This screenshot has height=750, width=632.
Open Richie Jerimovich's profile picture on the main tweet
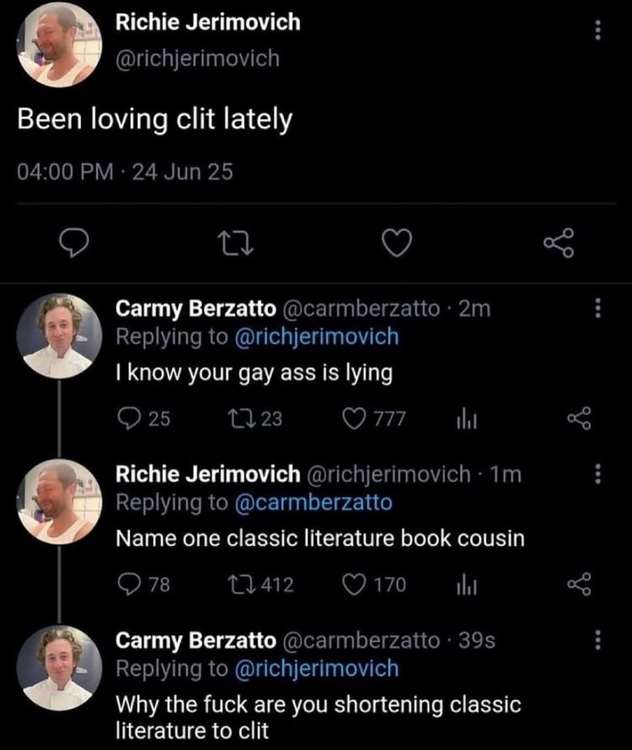click(x=61, y=45)
